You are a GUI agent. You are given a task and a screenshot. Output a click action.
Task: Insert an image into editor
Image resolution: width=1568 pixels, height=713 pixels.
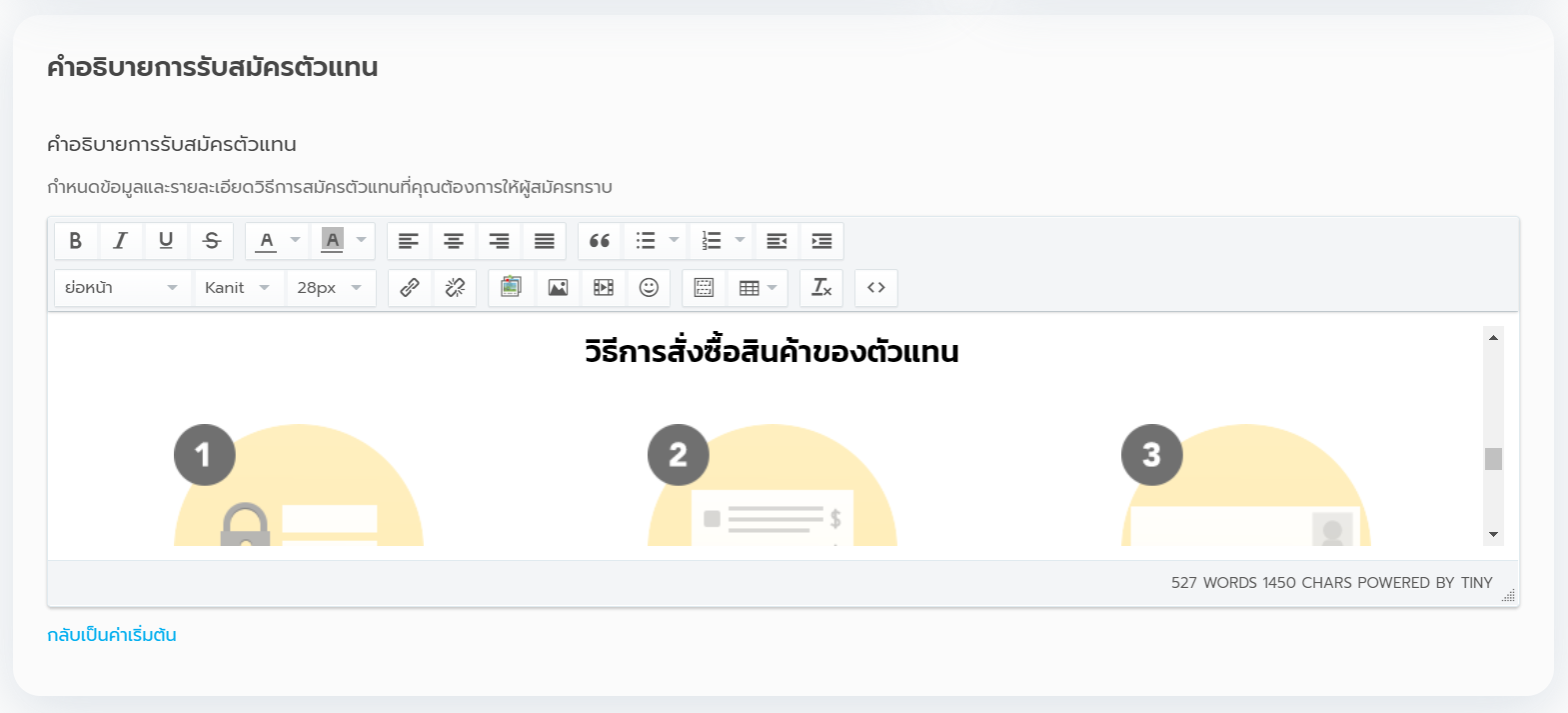558,288
